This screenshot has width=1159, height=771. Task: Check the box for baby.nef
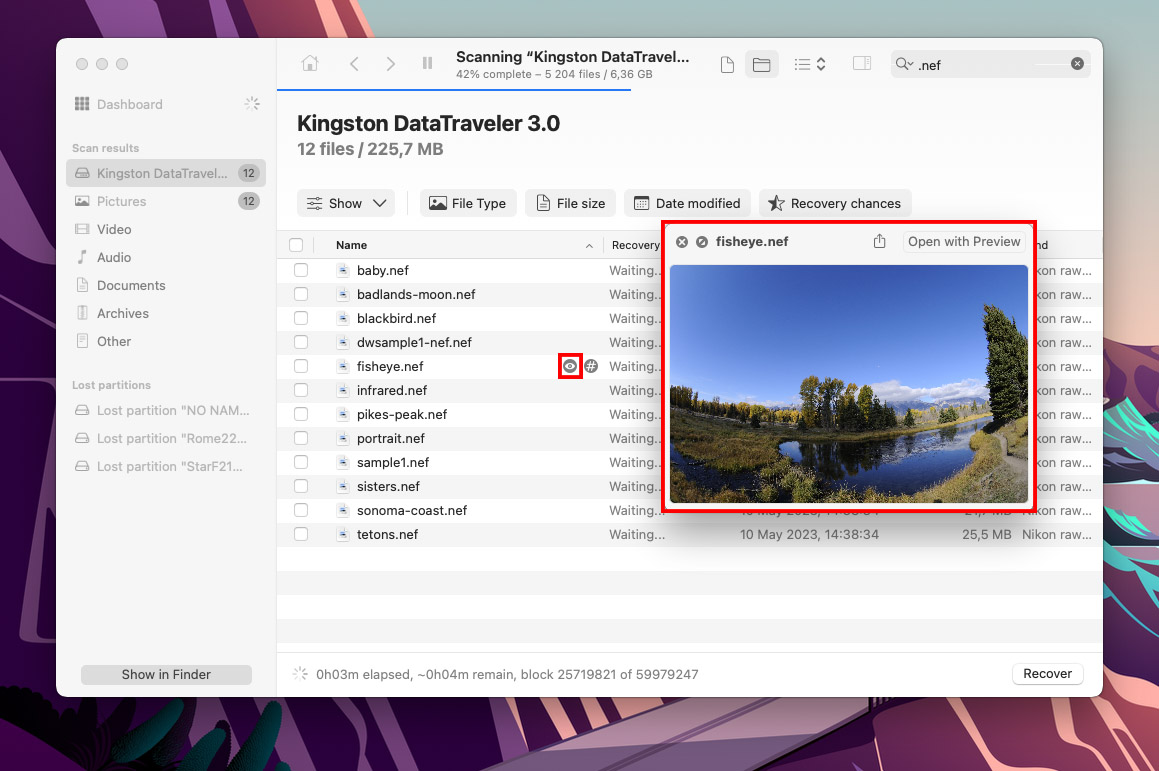click(301, 271)
